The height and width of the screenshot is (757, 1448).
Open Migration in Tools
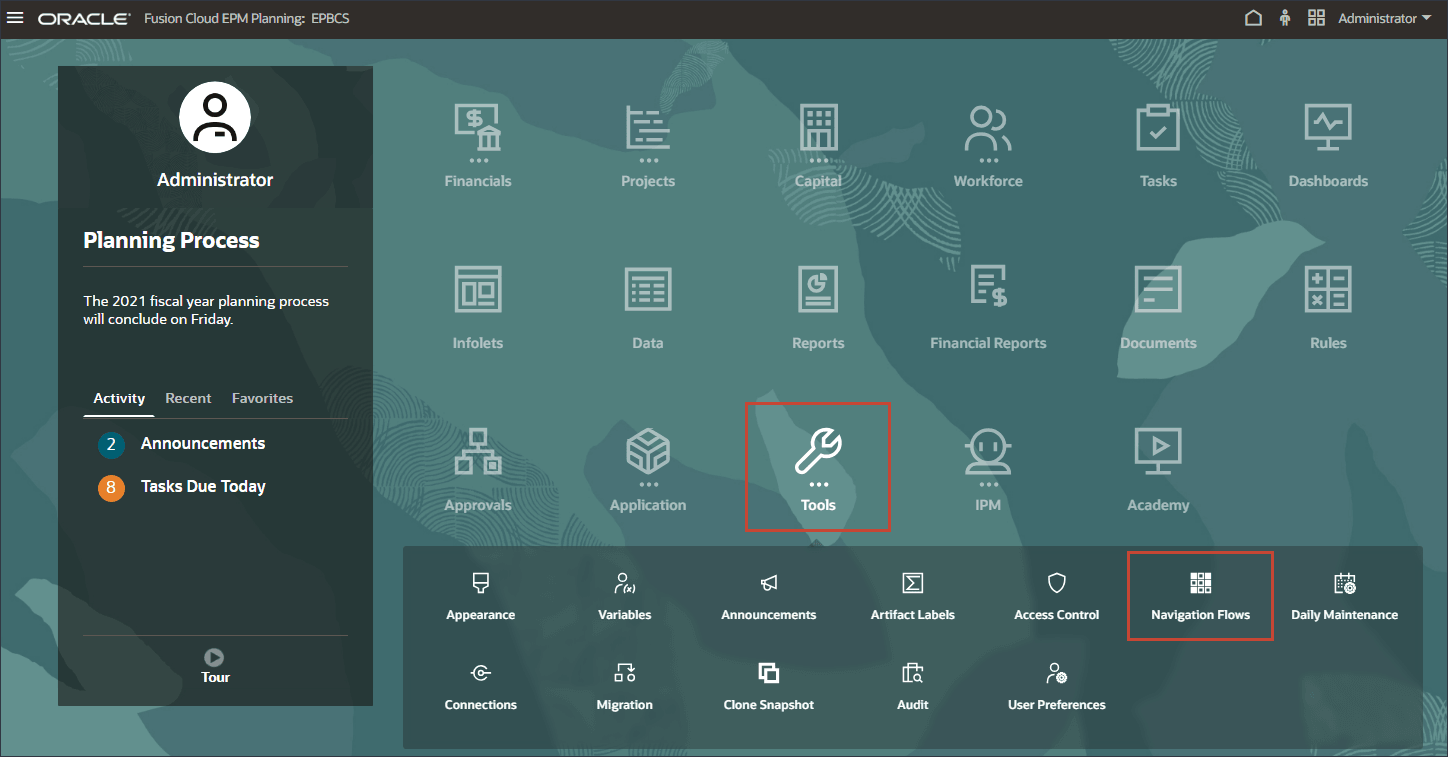pos(625,687)
